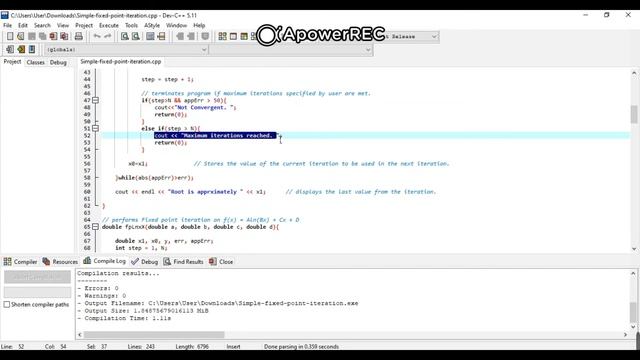Image resolution: width=640 pixels, height=360 pixels.
Task: Click the Run toolbar icon
Action: tap(233, 36)
